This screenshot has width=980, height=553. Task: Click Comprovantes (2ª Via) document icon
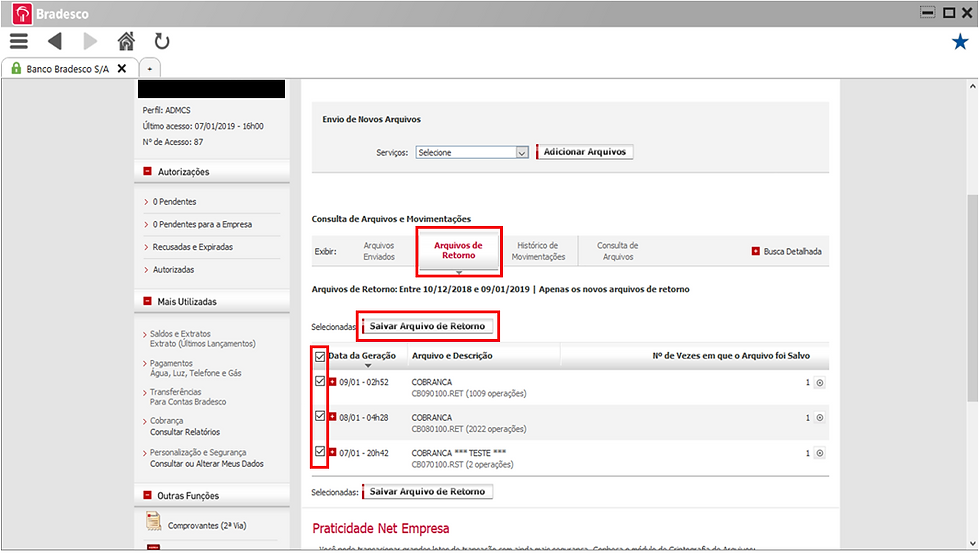pos(153,522)
